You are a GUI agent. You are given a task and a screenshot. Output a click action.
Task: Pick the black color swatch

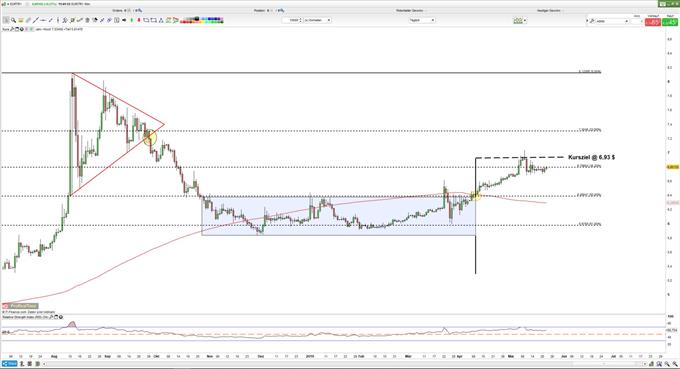tap(197, 18)
